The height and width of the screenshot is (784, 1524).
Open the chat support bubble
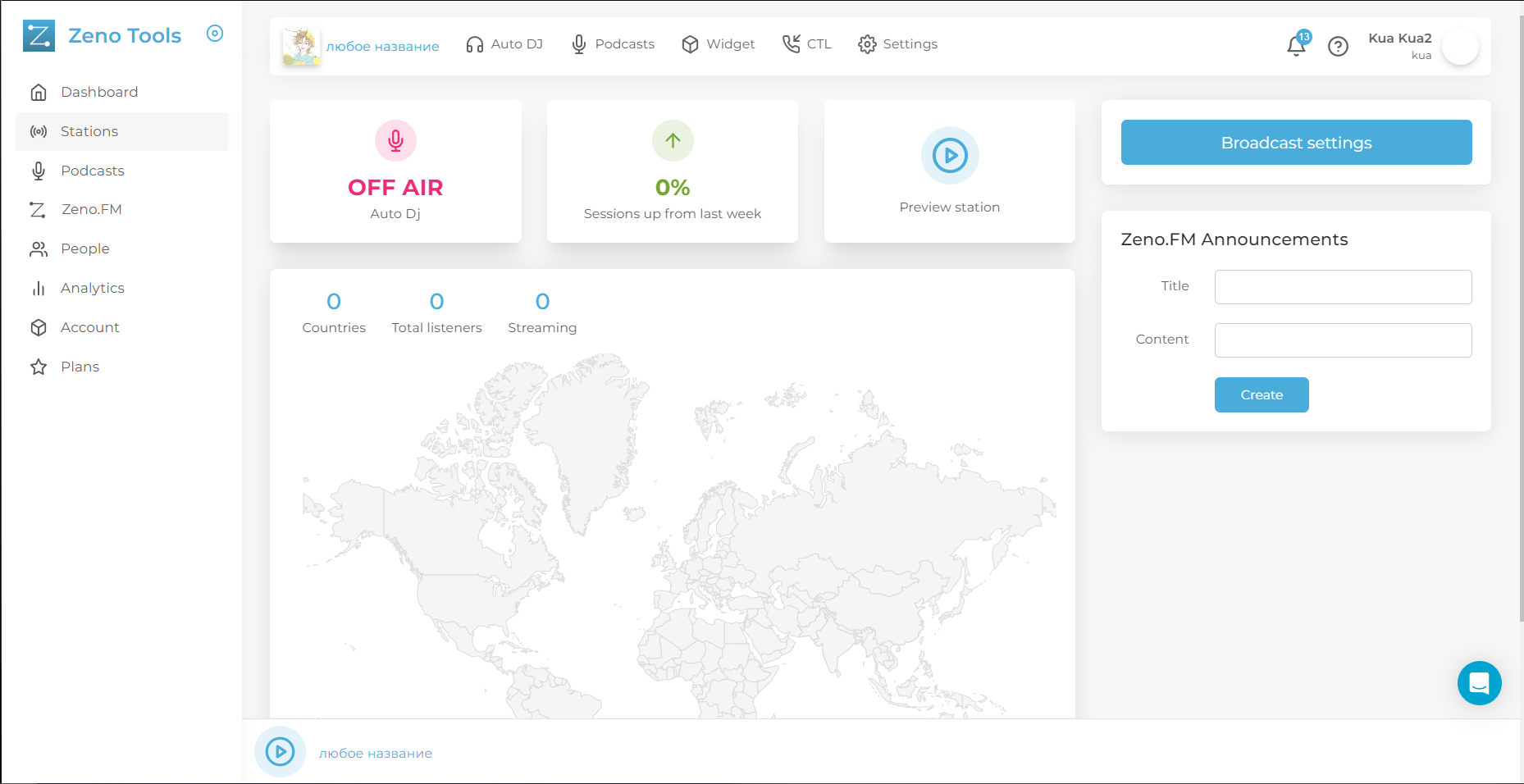click(1479, 683)
